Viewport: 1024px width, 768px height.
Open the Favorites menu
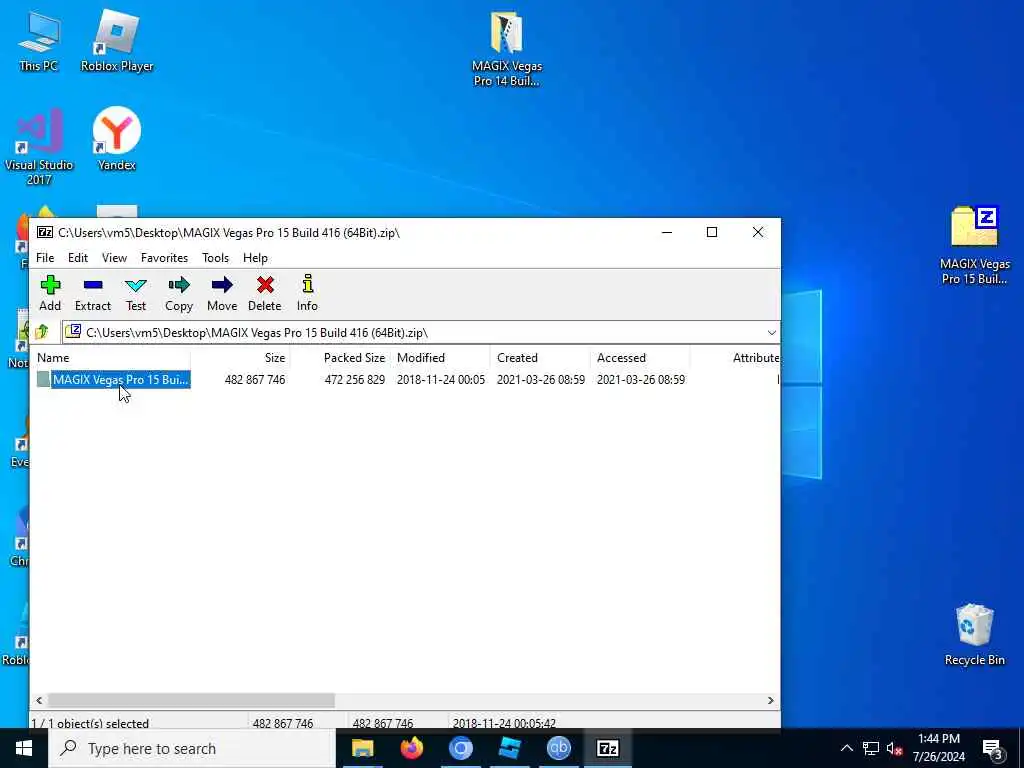[165, 258]
